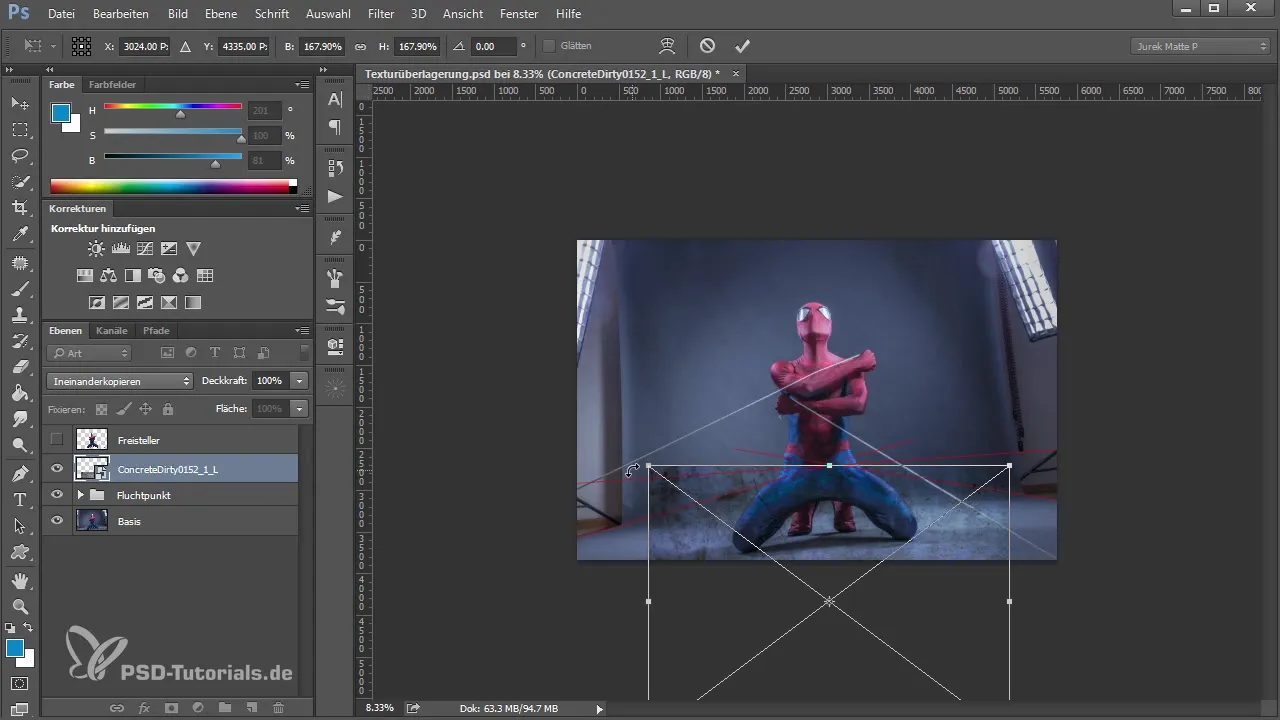The width and height of the screenshot is (1280, 720).
Task: Switch to the Farbfelder tab
Action: (x=112, y=85)
